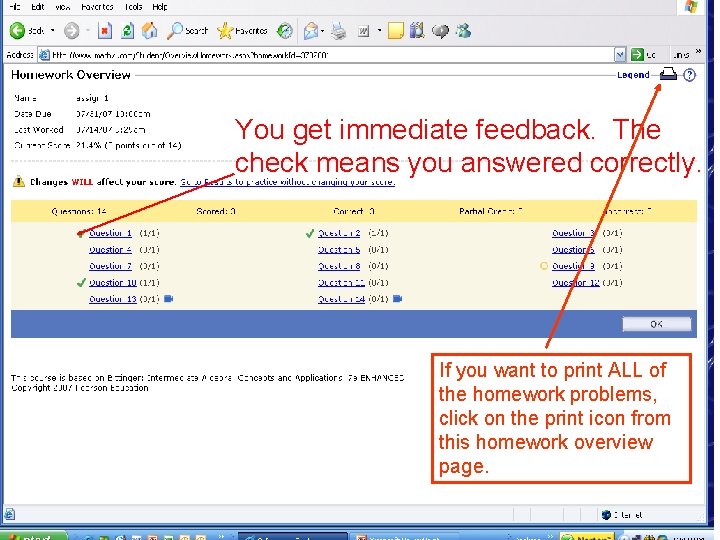Open Question 14 link
720x540 pixels.
pyautogui.click(x=341, y=299)
